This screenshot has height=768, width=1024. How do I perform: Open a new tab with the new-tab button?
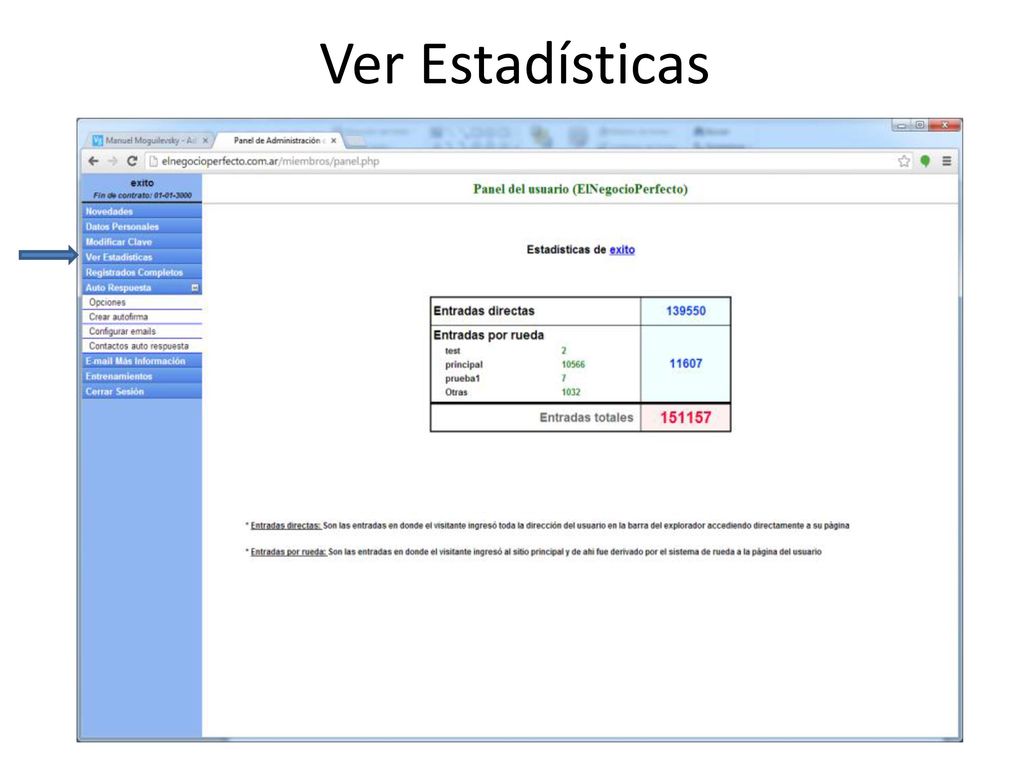click(356, 141)
